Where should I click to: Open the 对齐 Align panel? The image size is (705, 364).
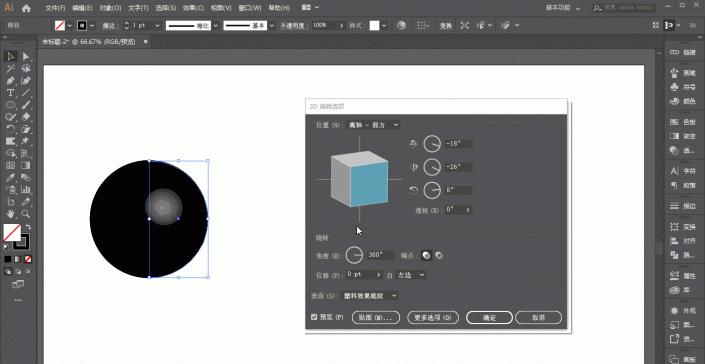[683, 241]
